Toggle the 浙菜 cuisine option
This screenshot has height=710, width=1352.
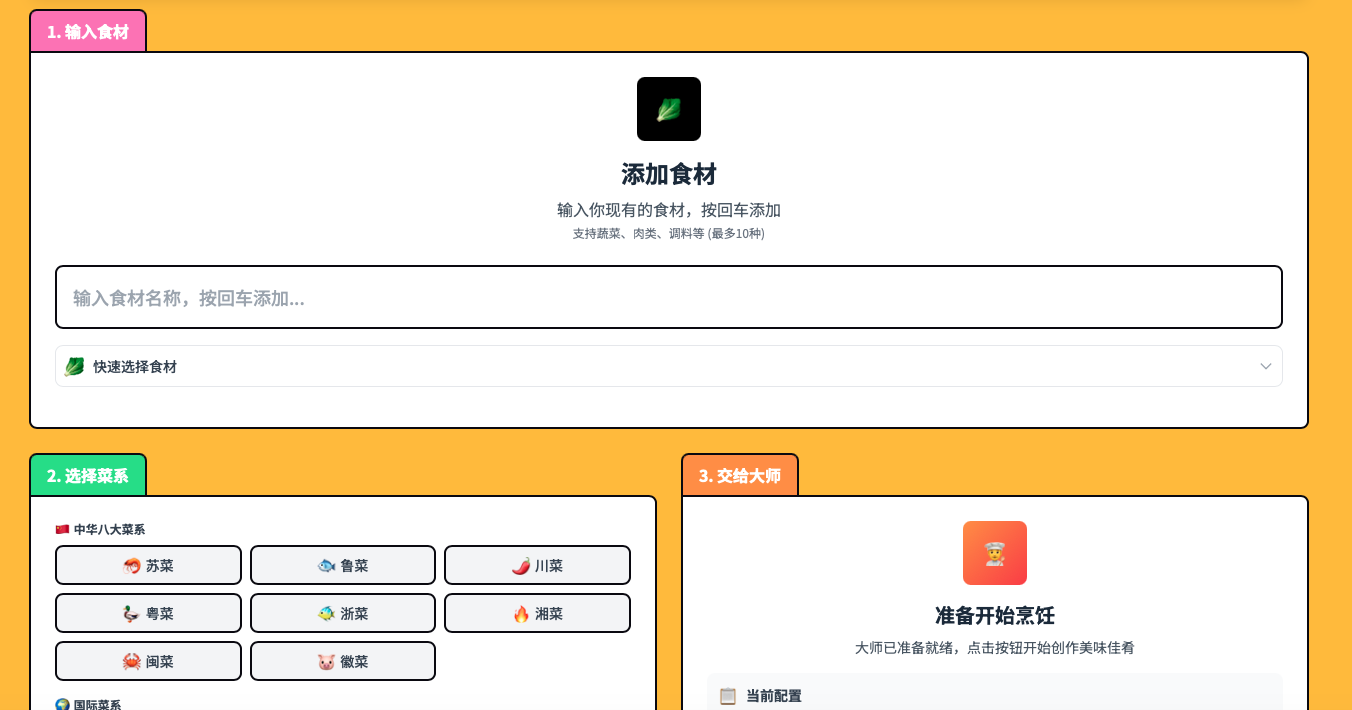pyautogui.click(x=342, y=613)
